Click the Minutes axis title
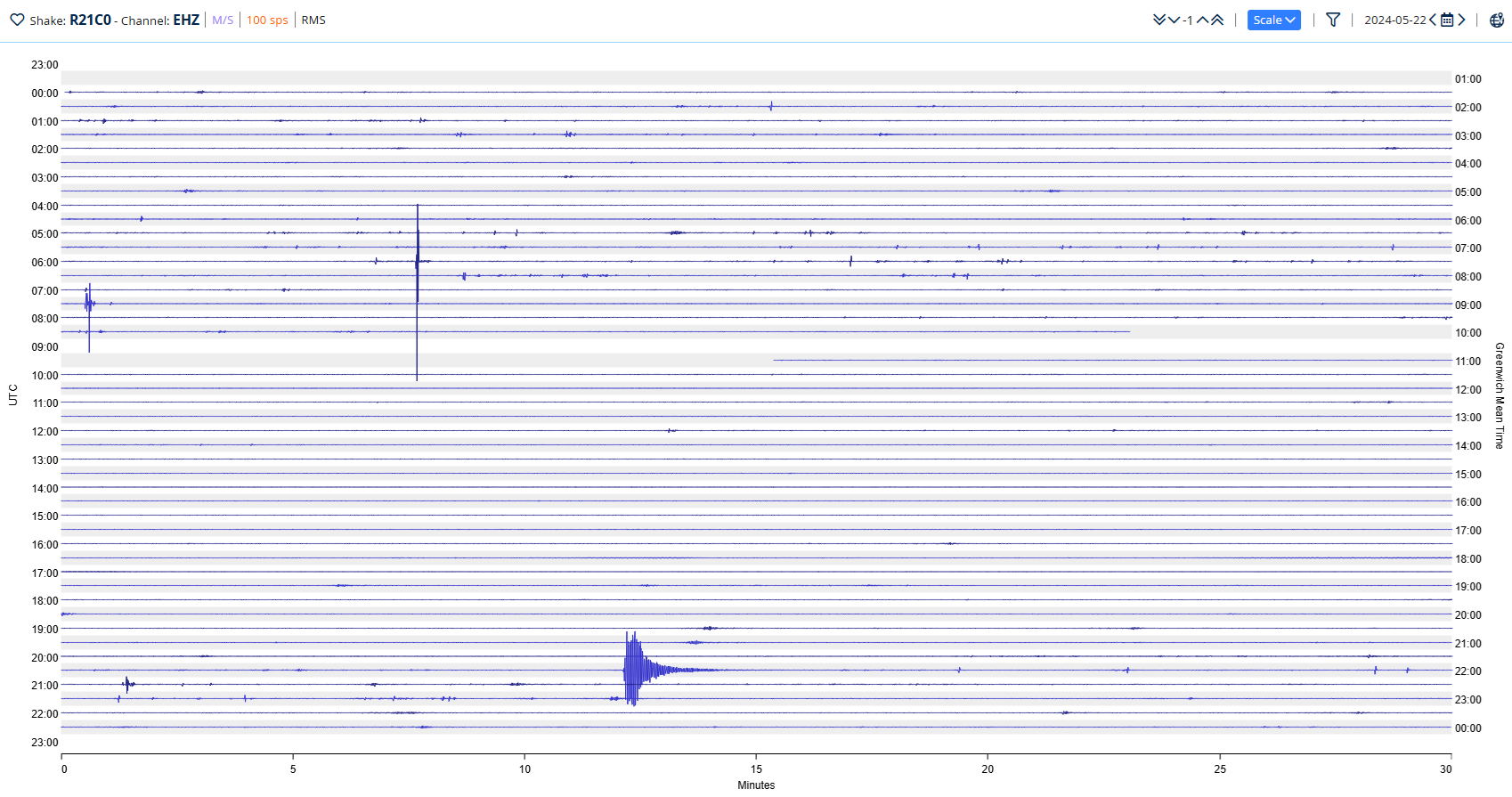Viewport: 1512px width, 797px height. point(756,785)
